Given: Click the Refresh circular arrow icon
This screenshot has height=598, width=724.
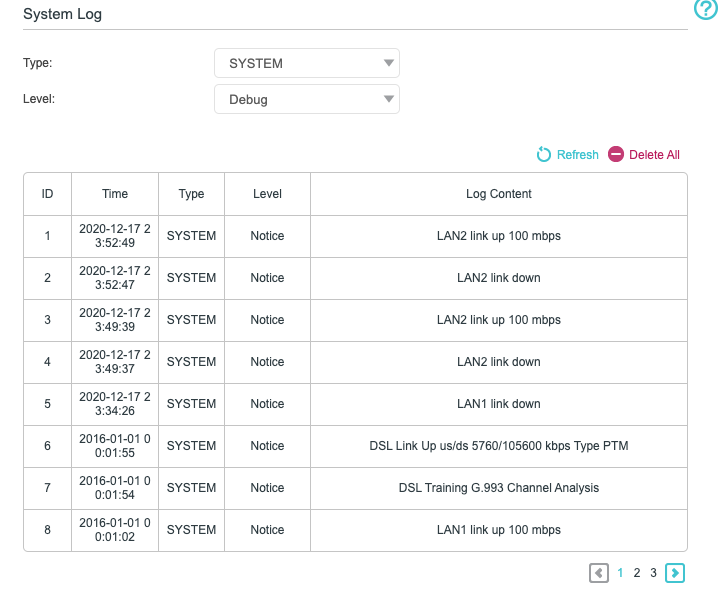Looking at the screenshot, I should pyautogui.click(x=544, y=154).
